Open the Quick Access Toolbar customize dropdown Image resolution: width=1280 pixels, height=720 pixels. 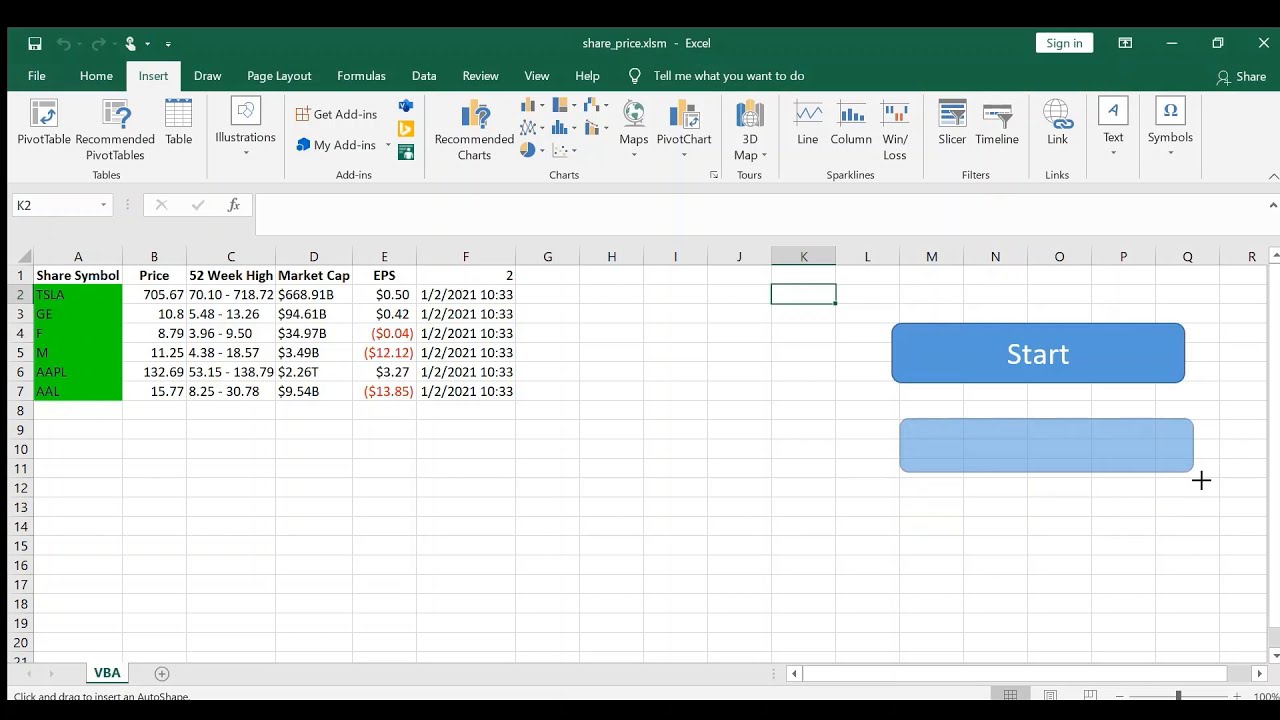168,44
